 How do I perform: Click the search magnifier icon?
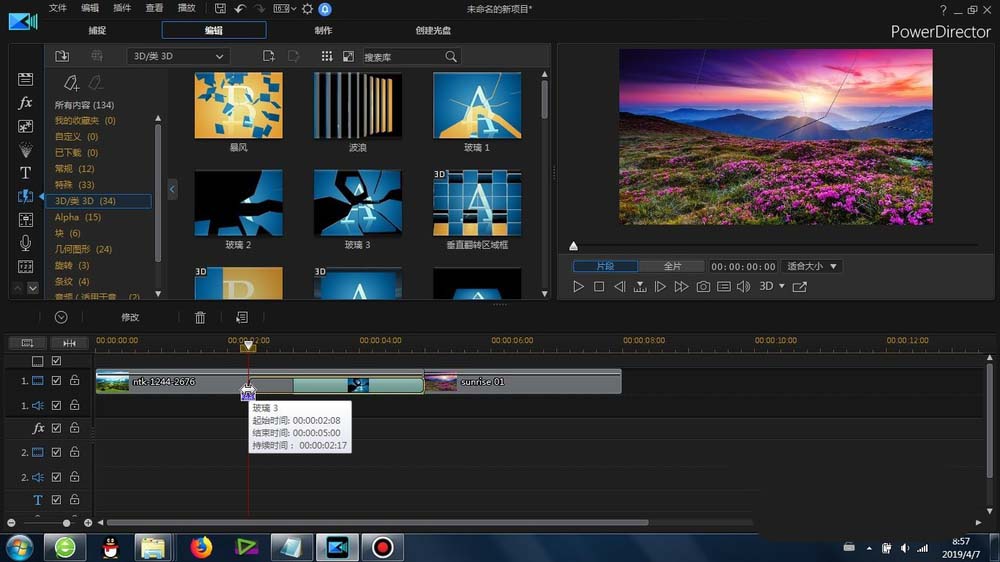click(x=451, y=57)
